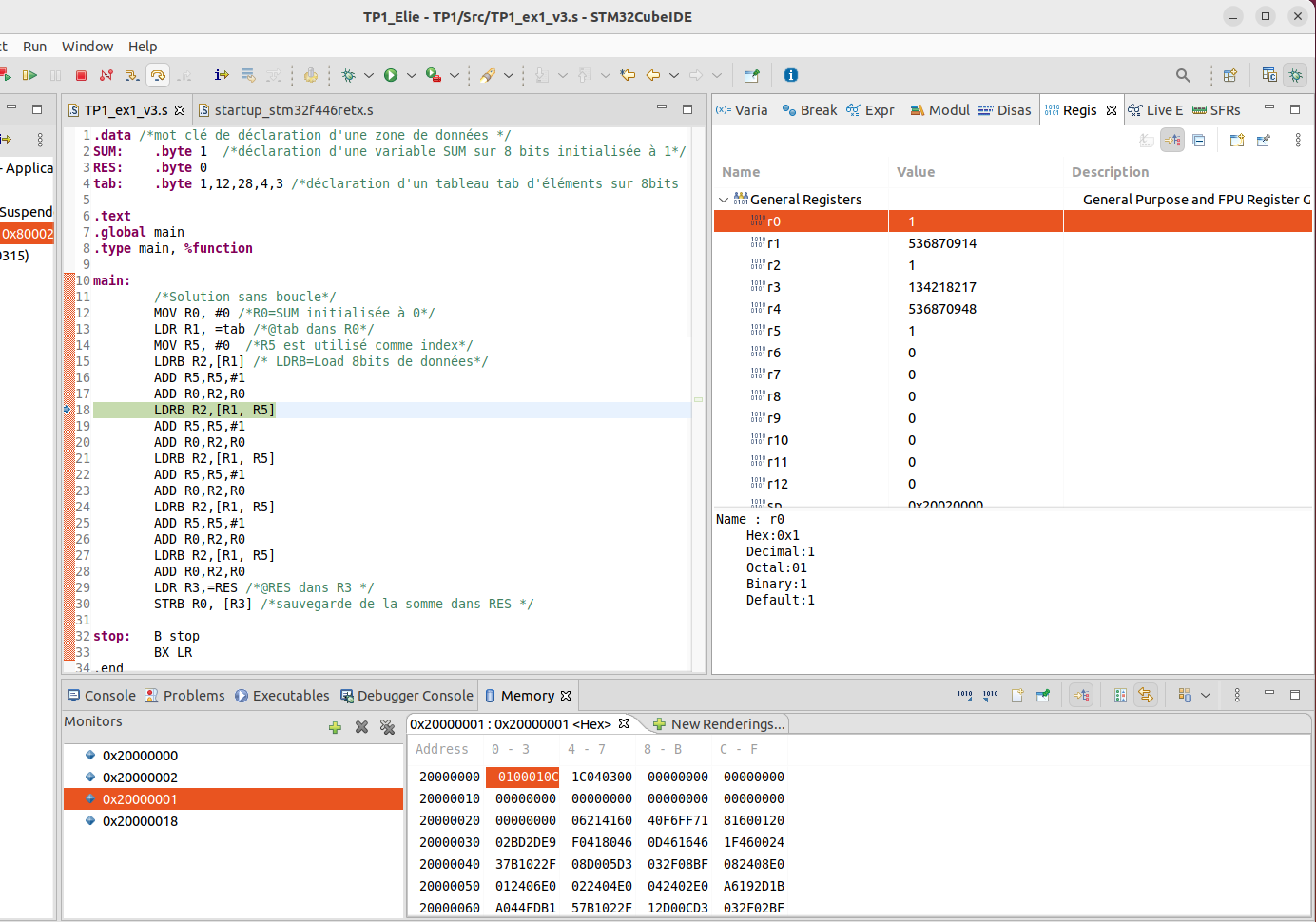Viewport: 1316px width, 922px height.
Task: Click the Instruction Stepping Mode icon
Action: click(x=222, y=75)
